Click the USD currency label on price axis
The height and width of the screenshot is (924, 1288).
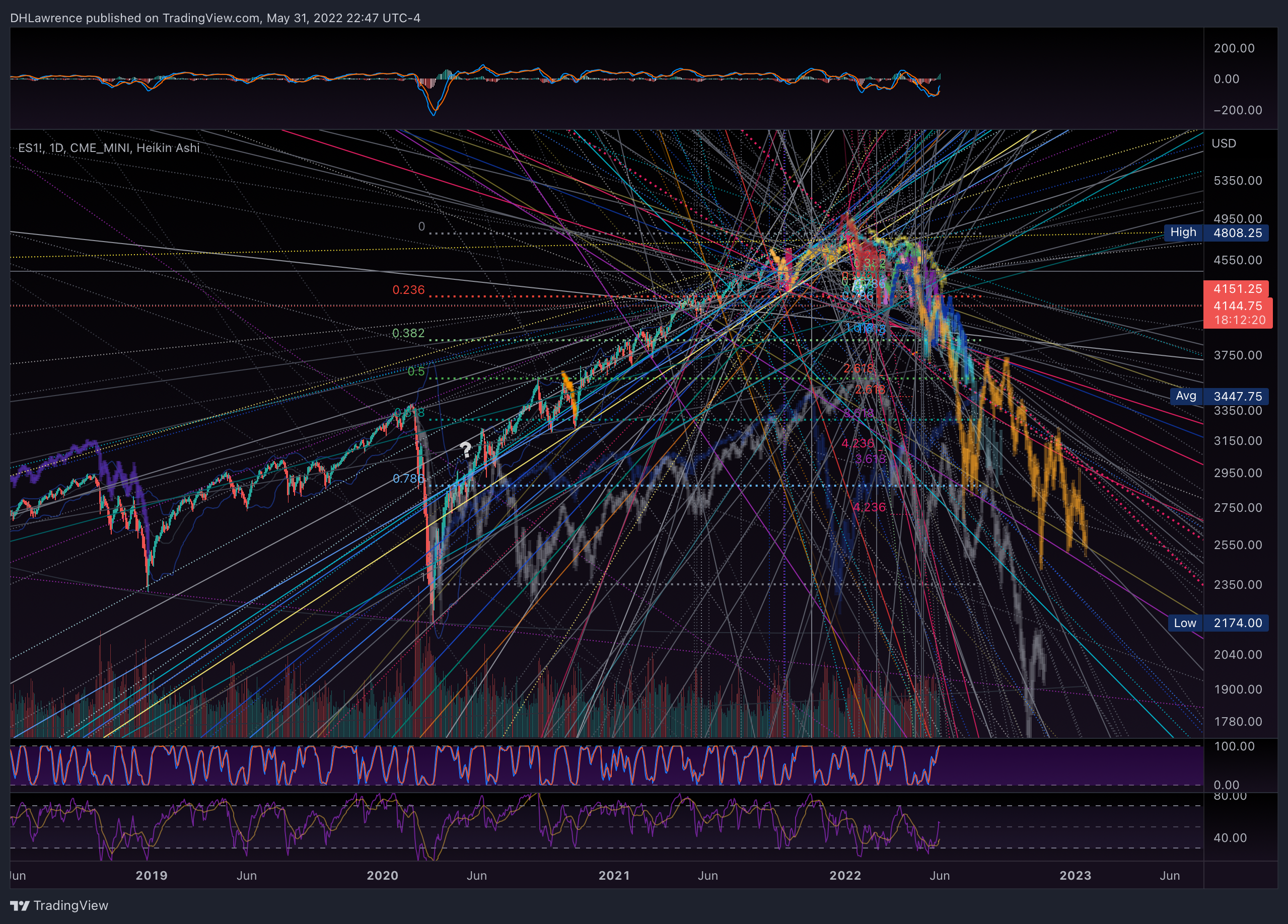coord(1223,143)
